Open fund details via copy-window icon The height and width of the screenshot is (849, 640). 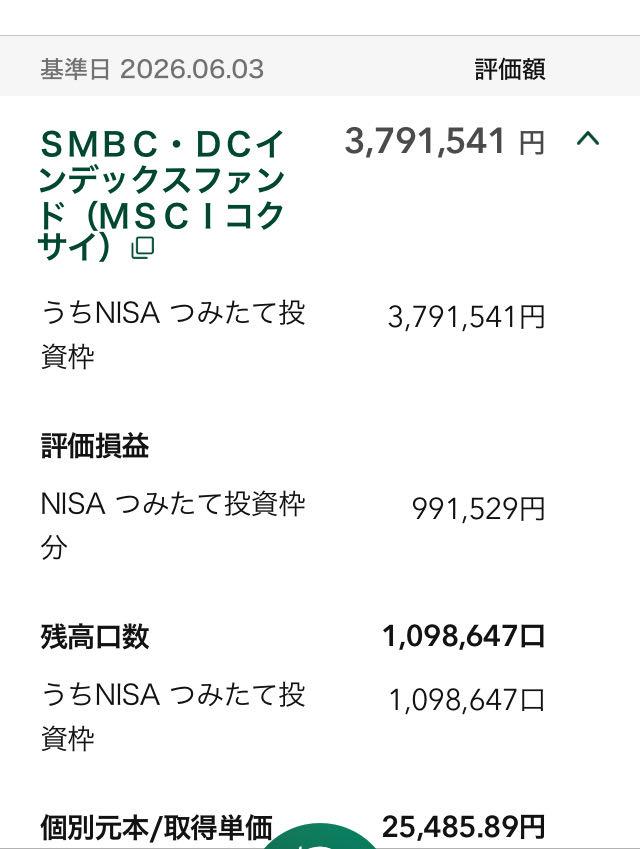pyautogui.click(x=143, y=248)
